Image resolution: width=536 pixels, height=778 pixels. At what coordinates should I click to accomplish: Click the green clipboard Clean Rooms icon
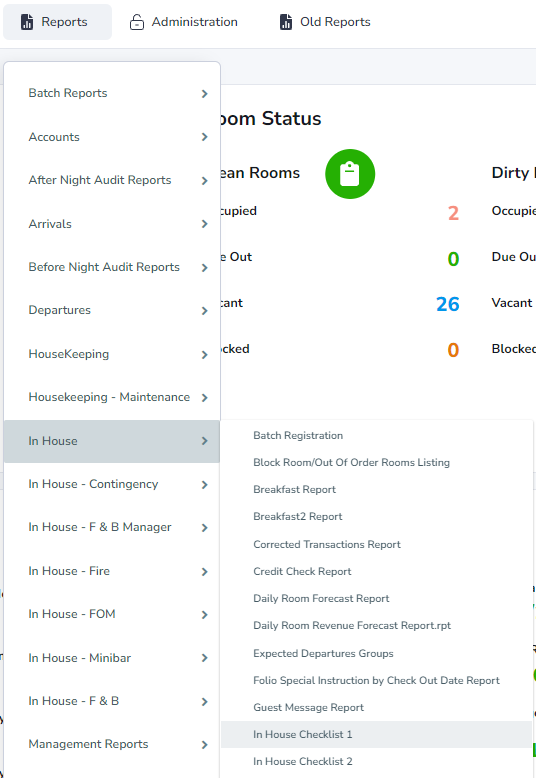(350, 174)
